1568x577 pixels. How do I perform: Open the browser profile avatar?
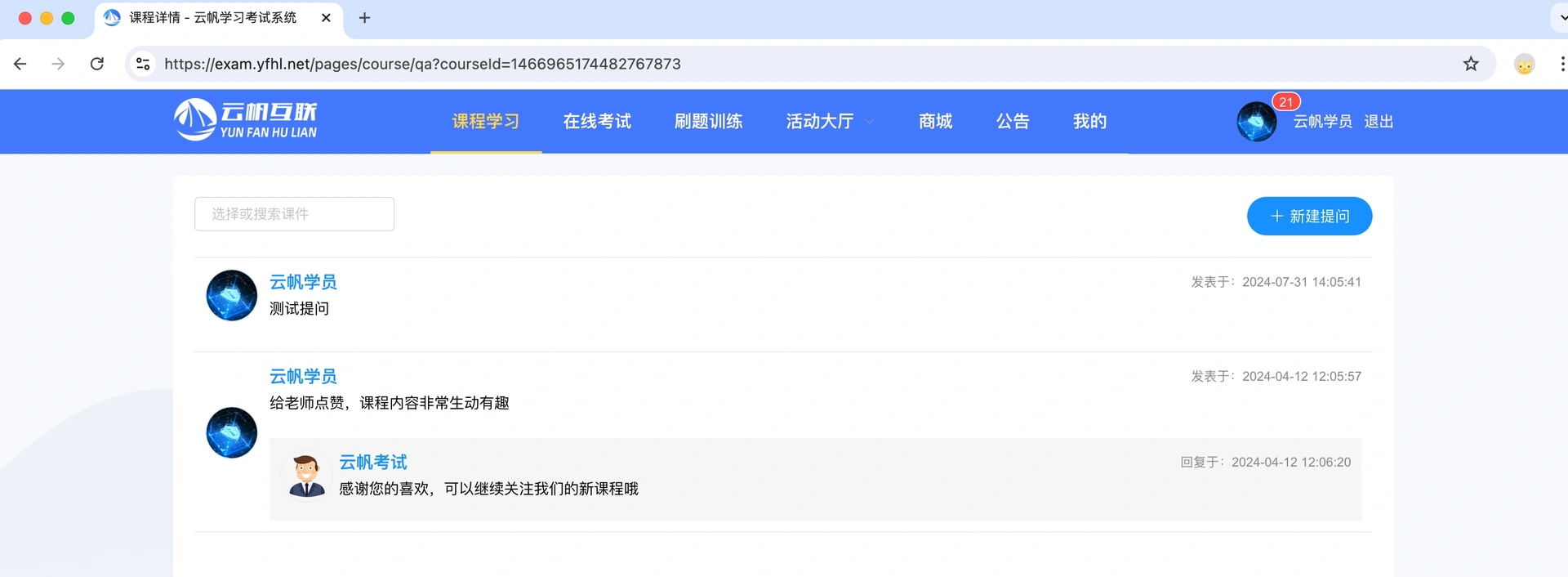click(1524, 64)
